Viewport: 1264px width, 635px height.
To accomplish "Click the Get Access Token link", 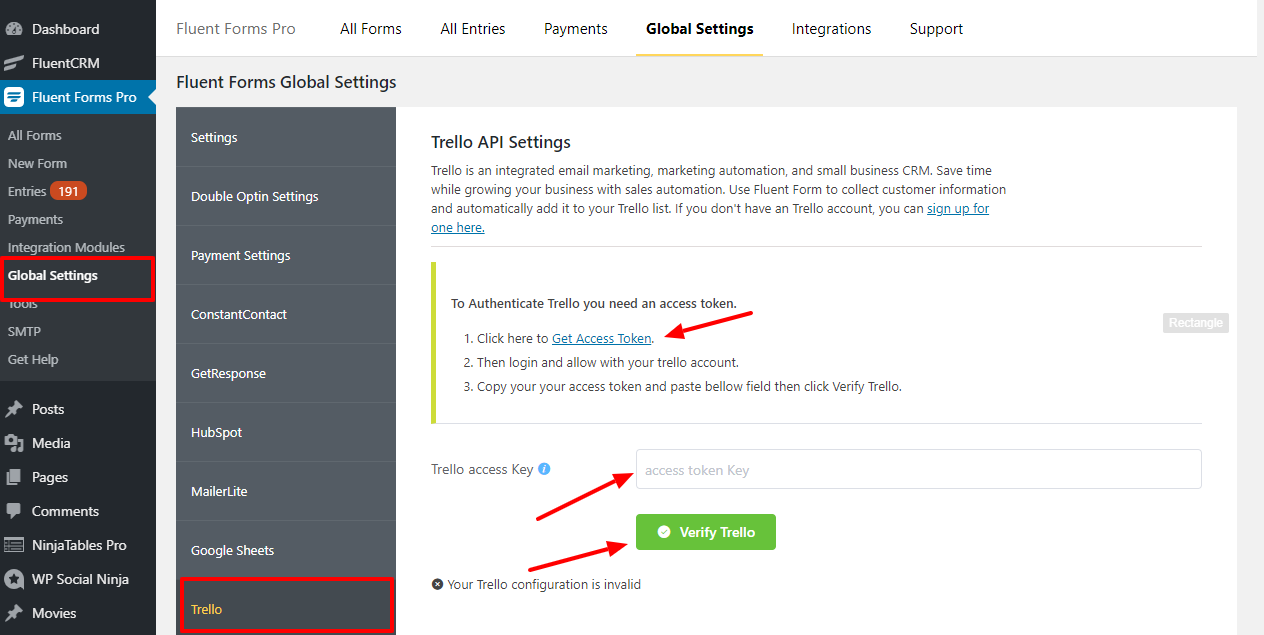I will coord(601,338).
